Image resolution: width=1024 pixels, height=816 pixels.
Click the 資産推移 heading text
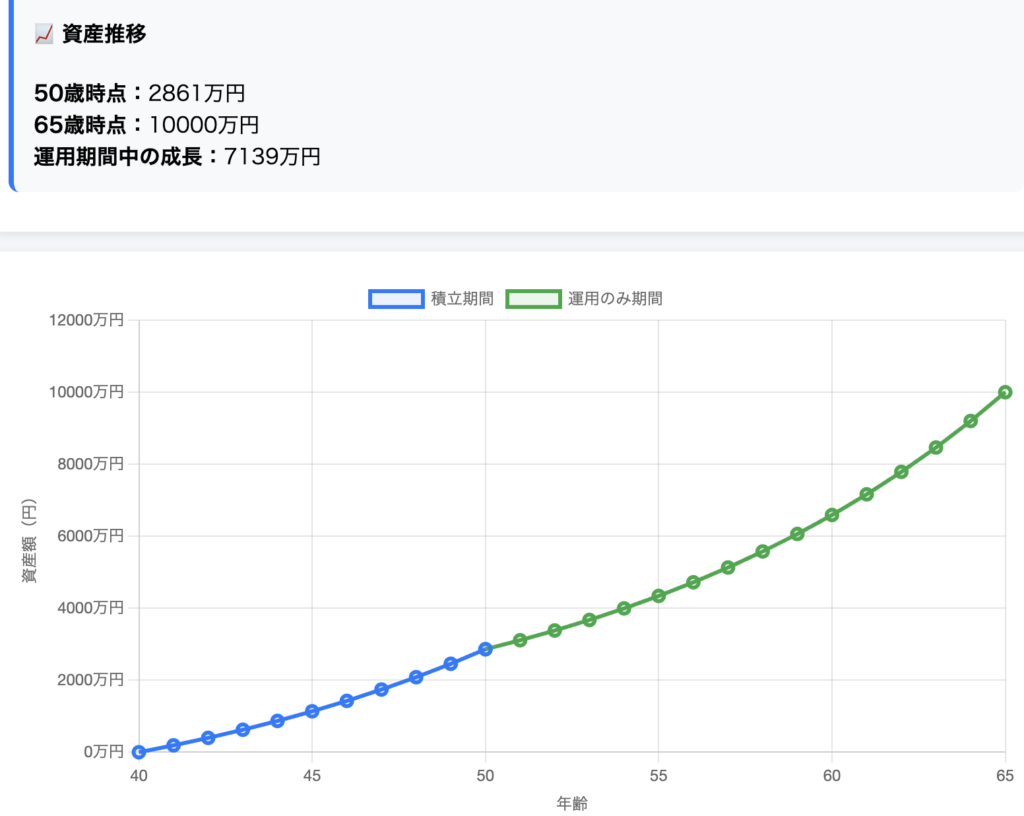tap(104, 34)
